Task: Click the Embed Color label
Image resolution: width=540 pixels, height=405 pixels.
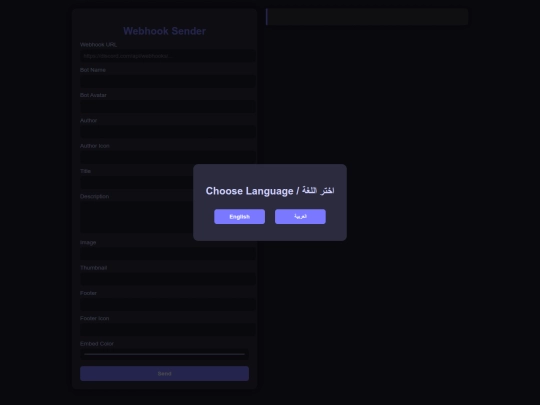Action: tap(97, 344)
